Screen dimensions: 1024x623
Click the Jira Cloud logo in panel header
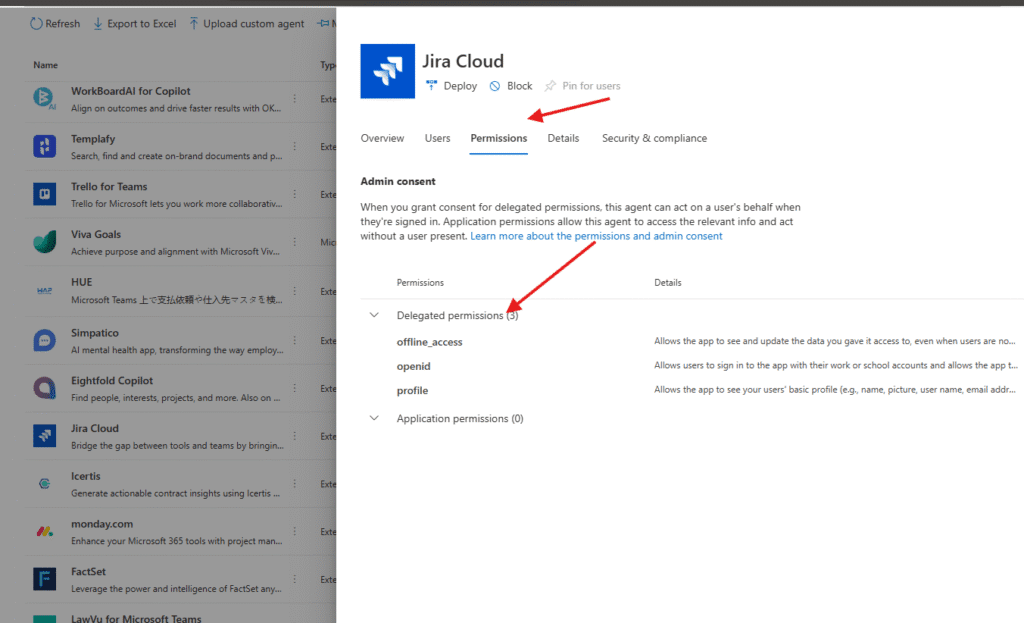pyautogui.click(x=387, y=72)
